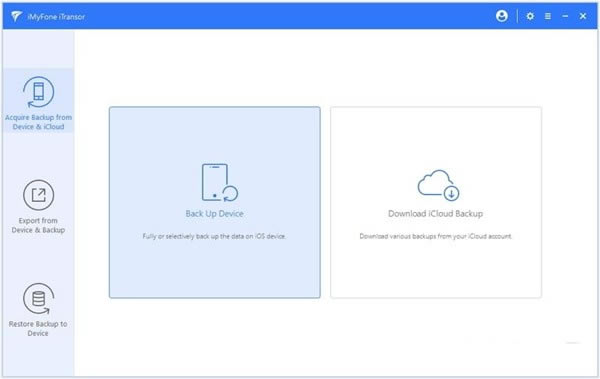The image size is (600, 379).
Task: Click the iMyFone logo in title bar
Action: (x=16, y=16)
